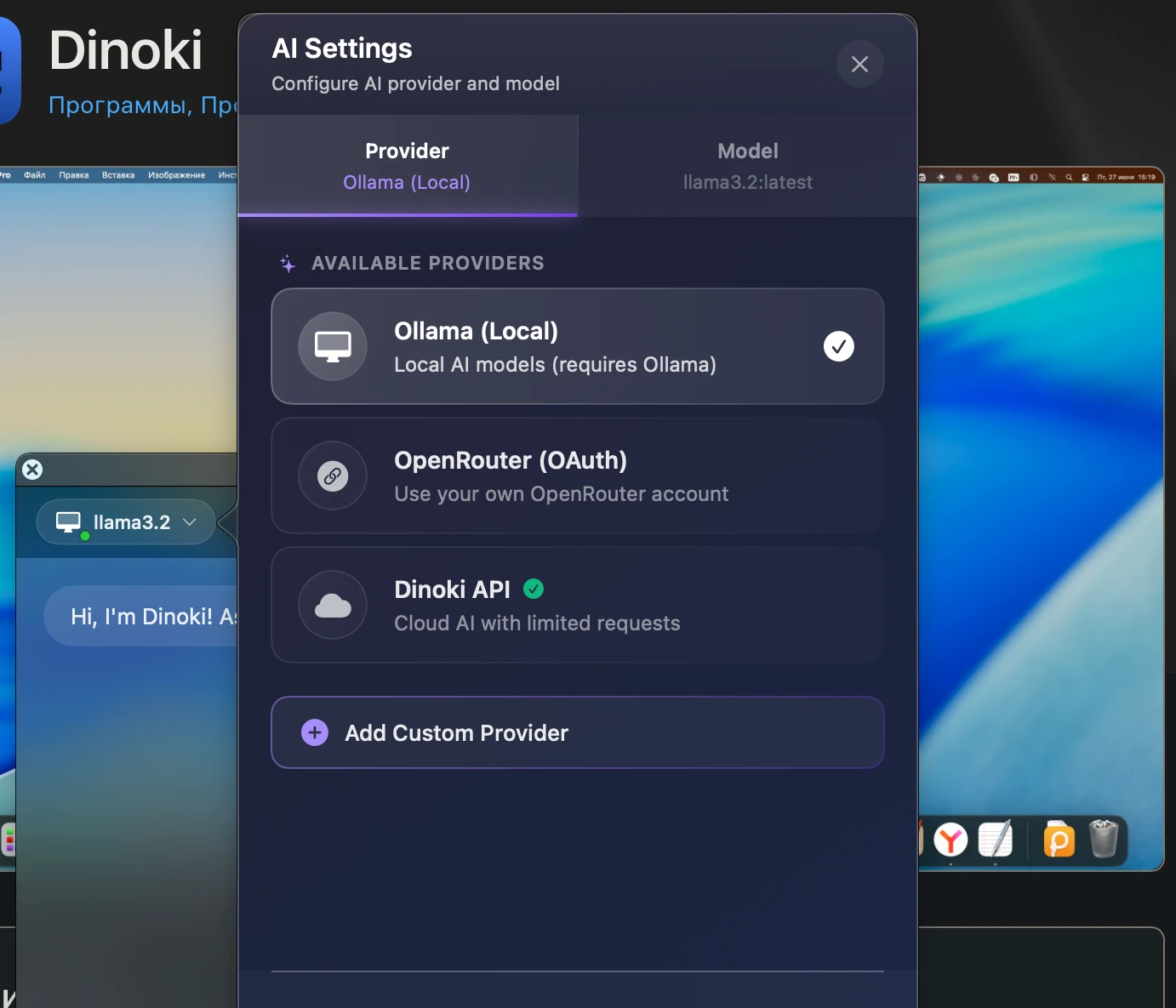Click the purple plus icon

pos(315,732)
